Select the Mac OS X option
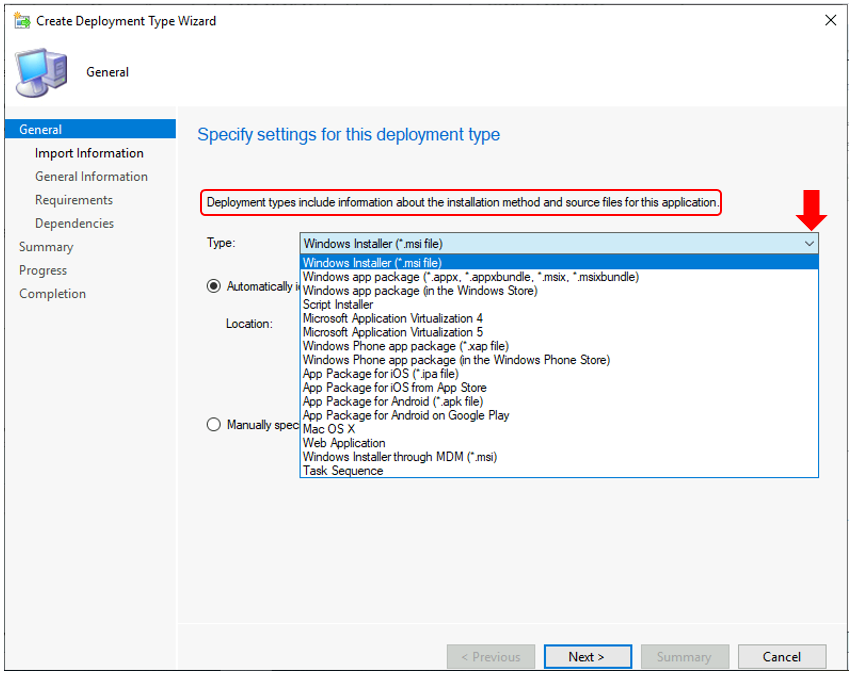The height and width of the screenshot is (676, 852). click(559, 429)
